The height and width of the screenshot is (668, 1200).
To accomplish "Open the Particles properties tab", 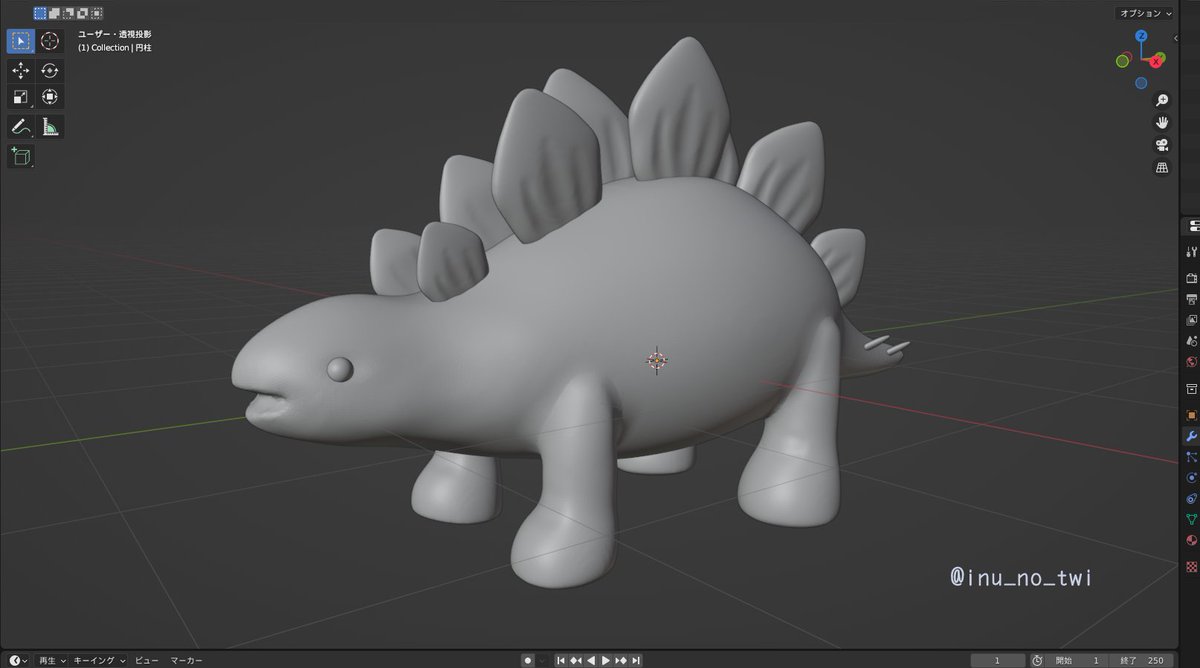I will click(x=1191, y=457).
